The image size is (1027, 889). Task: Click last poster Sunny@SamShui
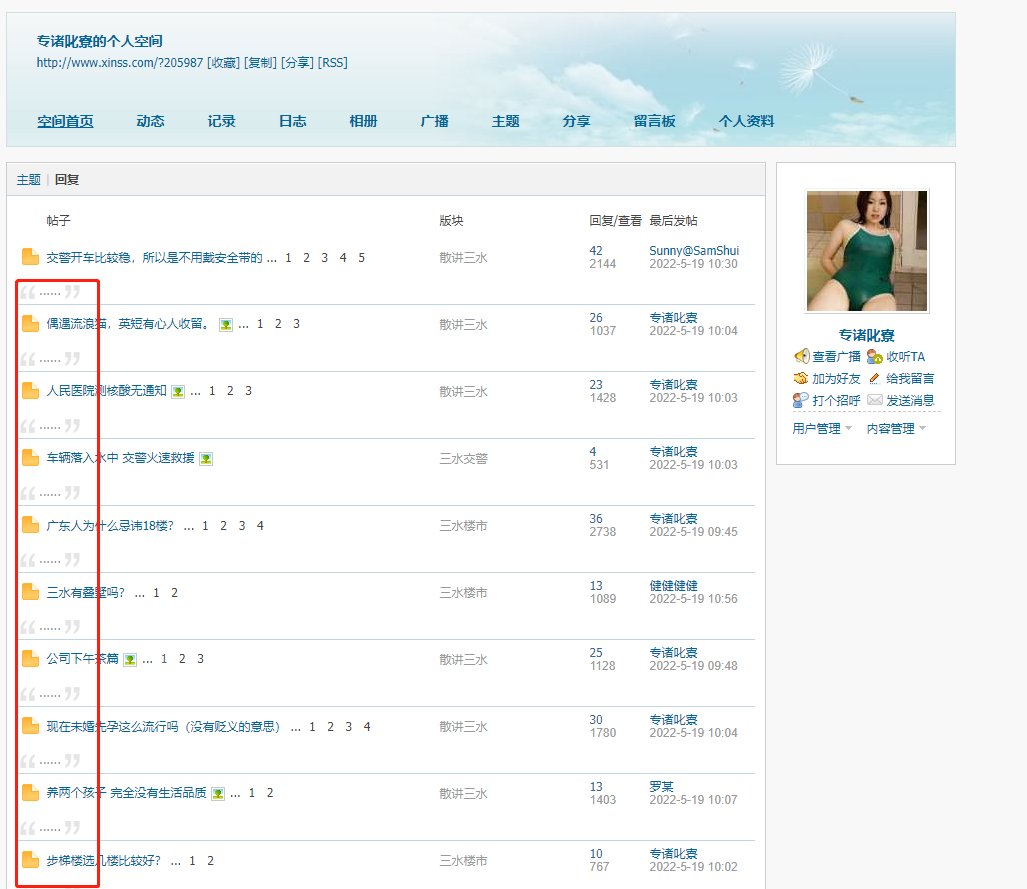tap(694, 250)
